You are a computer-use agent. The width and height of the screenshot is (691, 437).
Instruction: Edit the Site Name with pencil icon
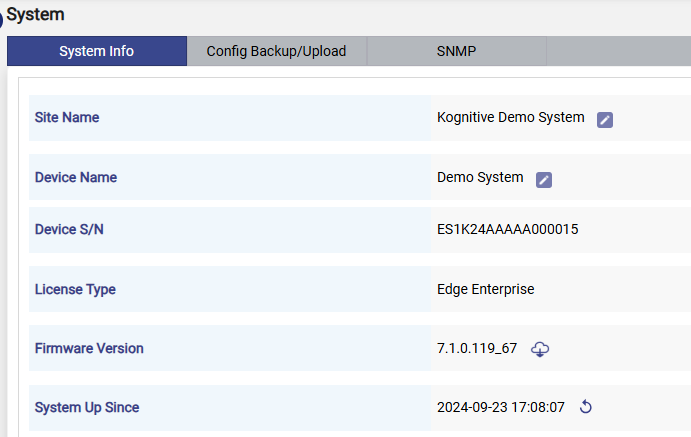coord(605,119)
